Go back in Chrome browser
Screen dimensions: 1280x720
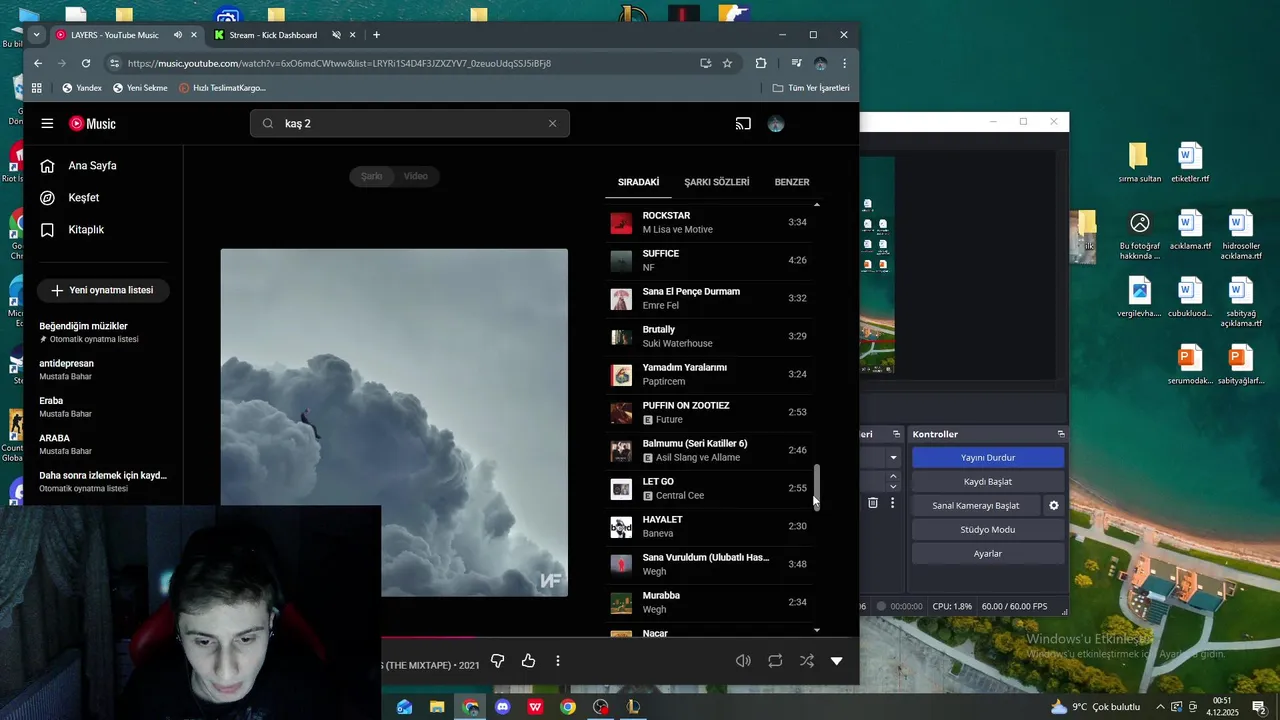pyautogui.click(x=38, y=63)
